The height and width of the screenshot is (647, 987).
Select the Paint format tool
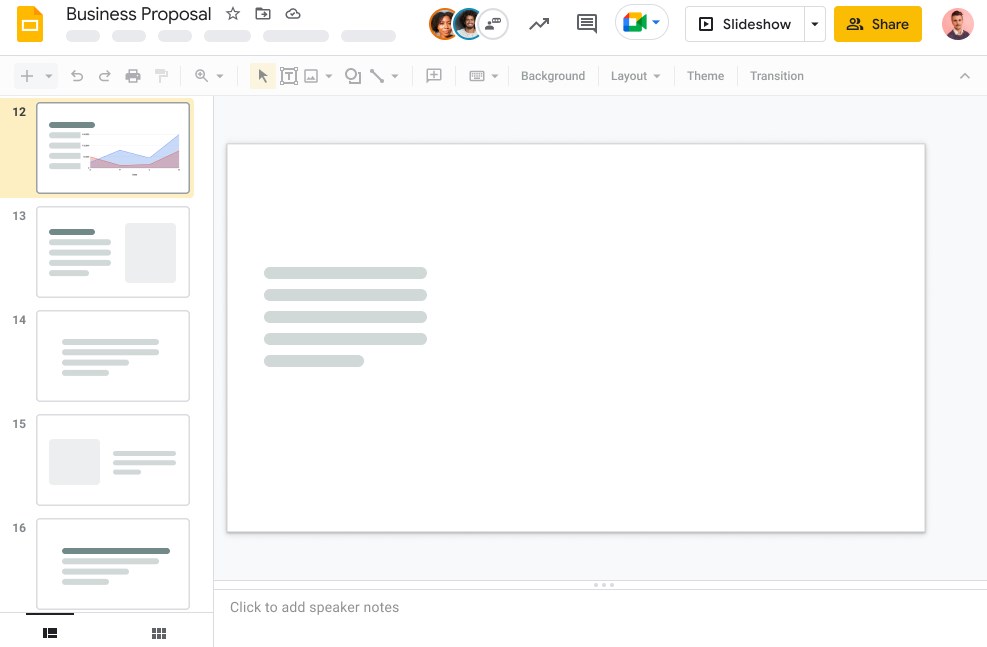pos(161,76)
